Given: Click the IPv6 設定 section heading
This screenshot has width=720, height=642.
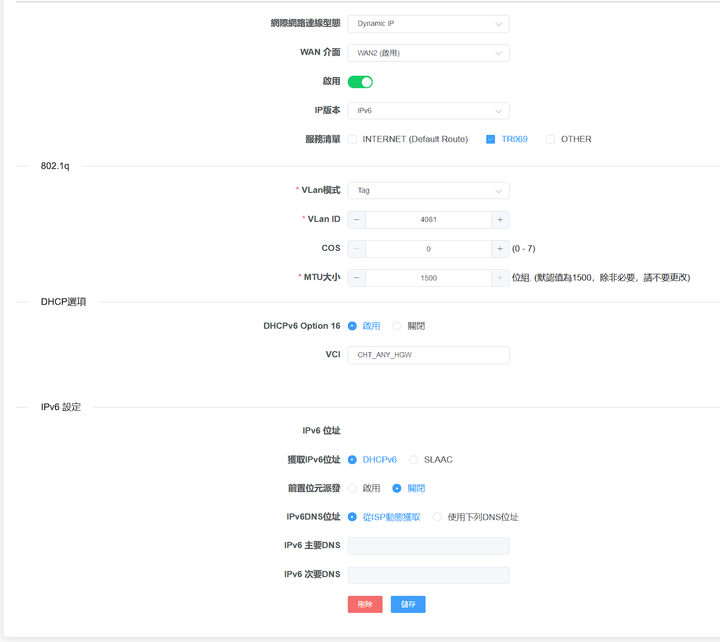Looking at the screenshot, I should pyautogui.click(x=61, y=407).
